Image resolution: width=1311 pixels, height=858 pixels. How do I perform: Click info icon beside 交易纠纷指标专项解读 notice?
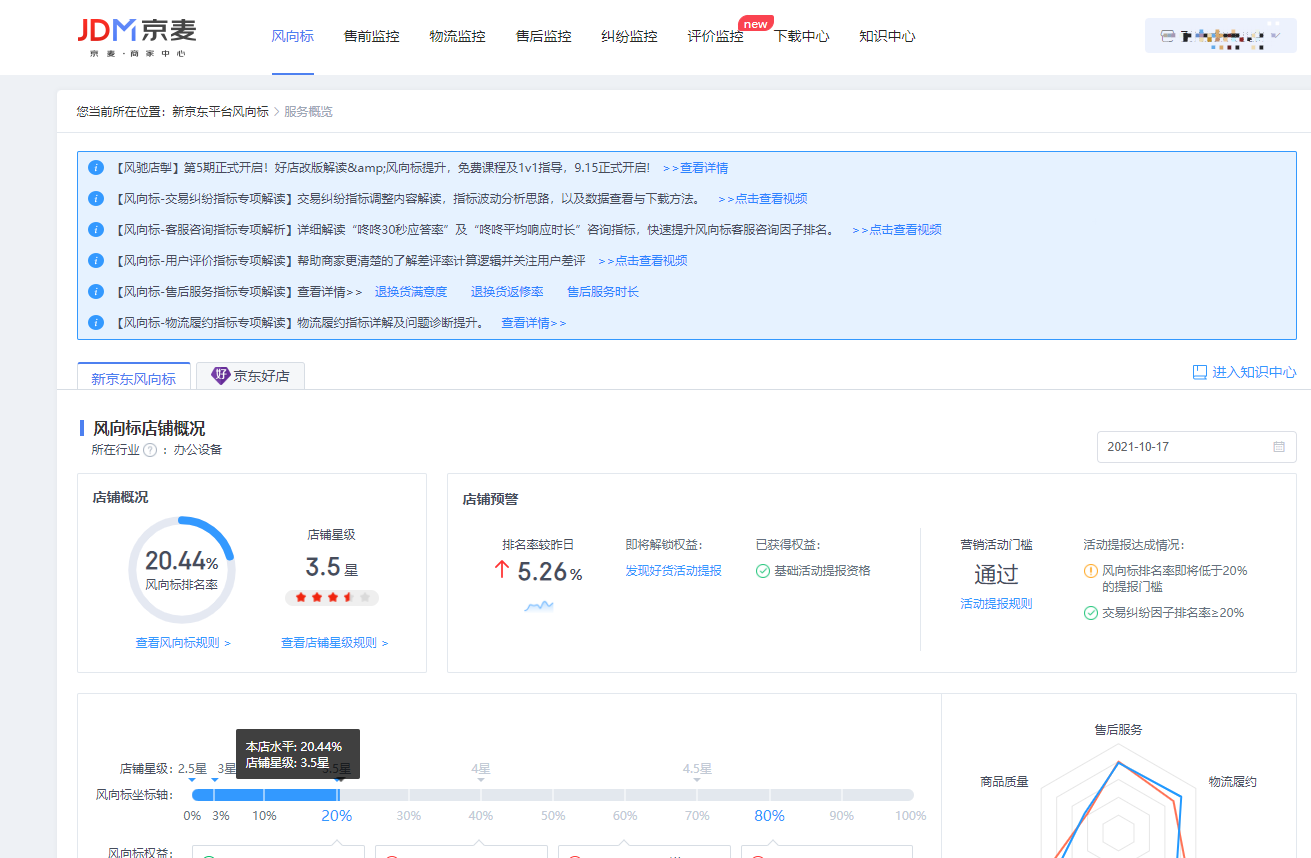coord(96,199)
